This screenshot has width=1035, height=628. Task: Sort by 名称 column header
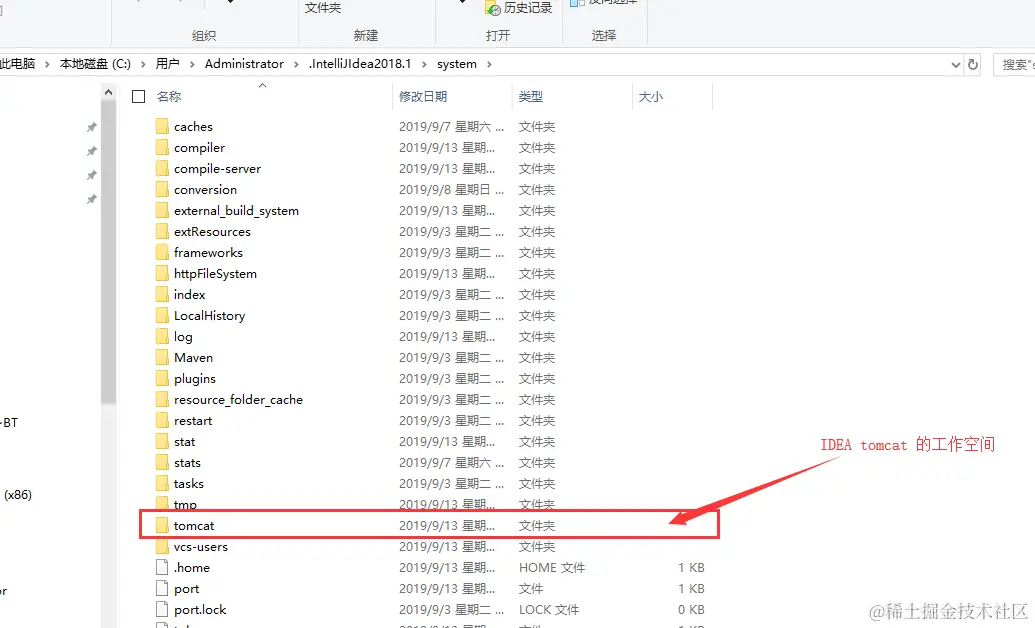tap(169, 96)
